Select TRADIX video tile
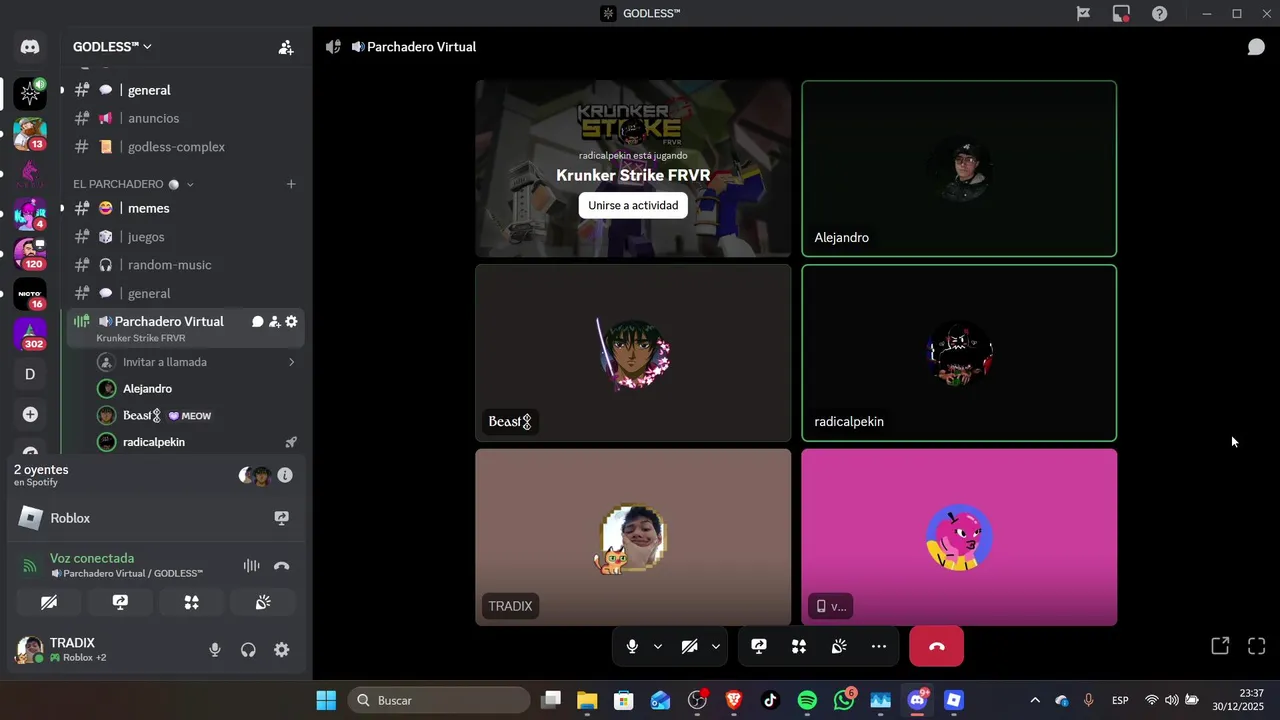This screenshot has width=1280, height=720. point(633,537)
